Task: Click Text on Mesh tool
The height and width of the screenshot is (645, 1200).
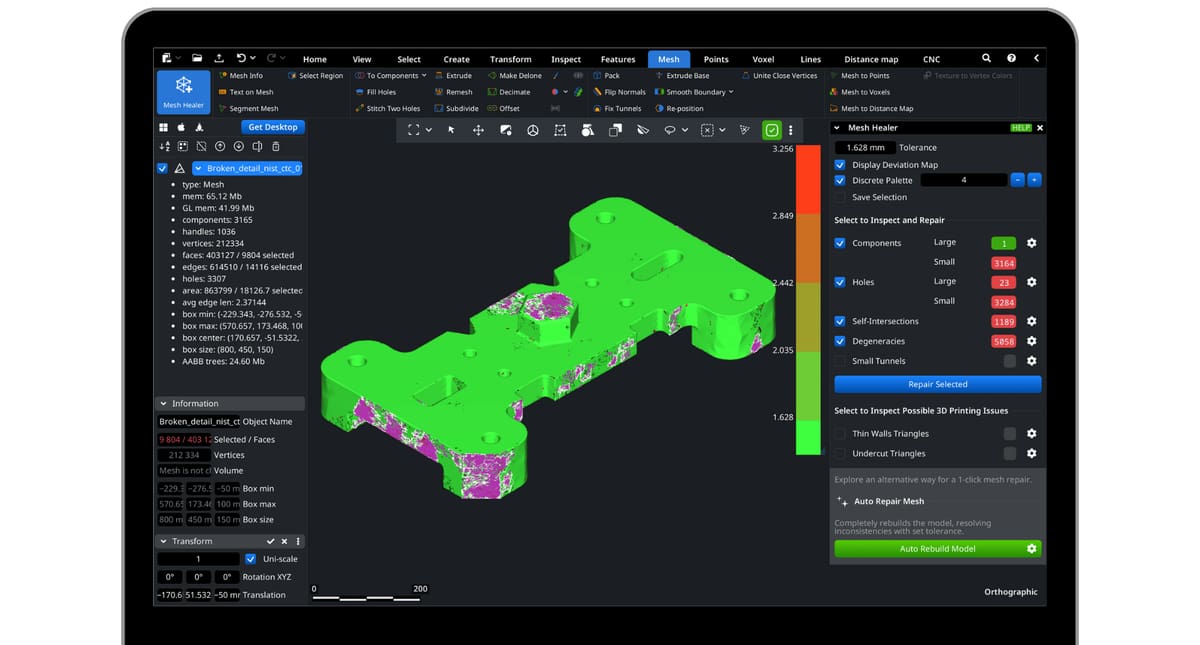Action: tap(245, 92)
